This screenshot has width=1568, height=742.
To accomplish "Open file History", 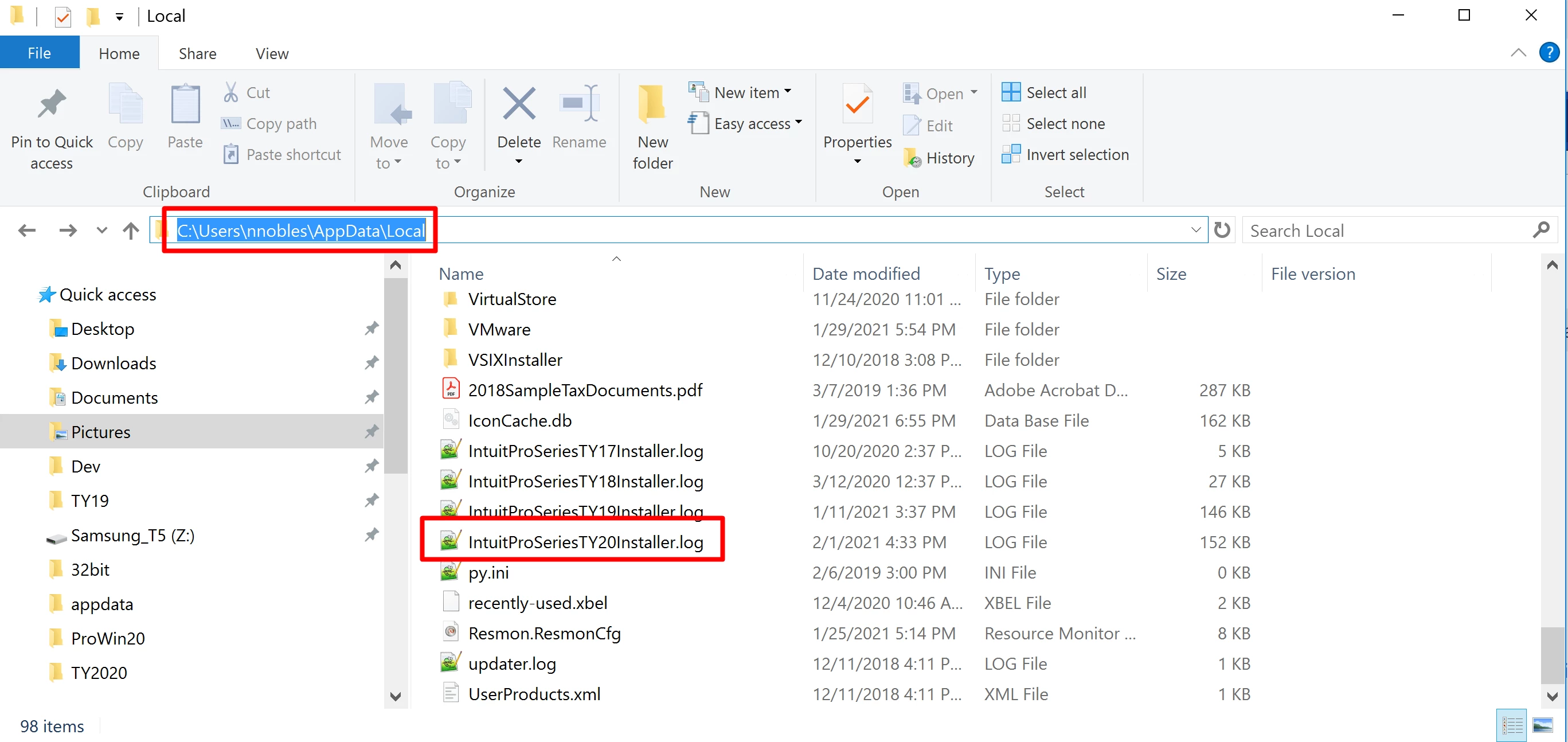I will [939, 158].
